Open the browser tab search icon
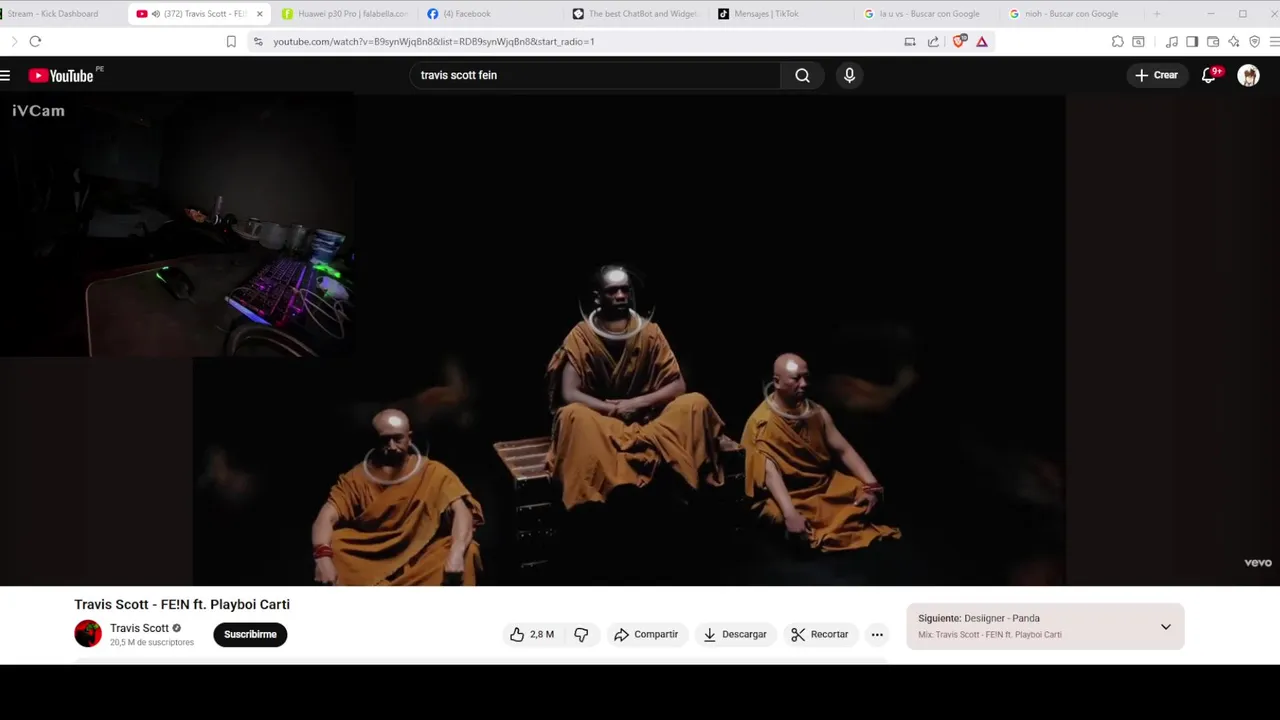 pos(1138,41)
